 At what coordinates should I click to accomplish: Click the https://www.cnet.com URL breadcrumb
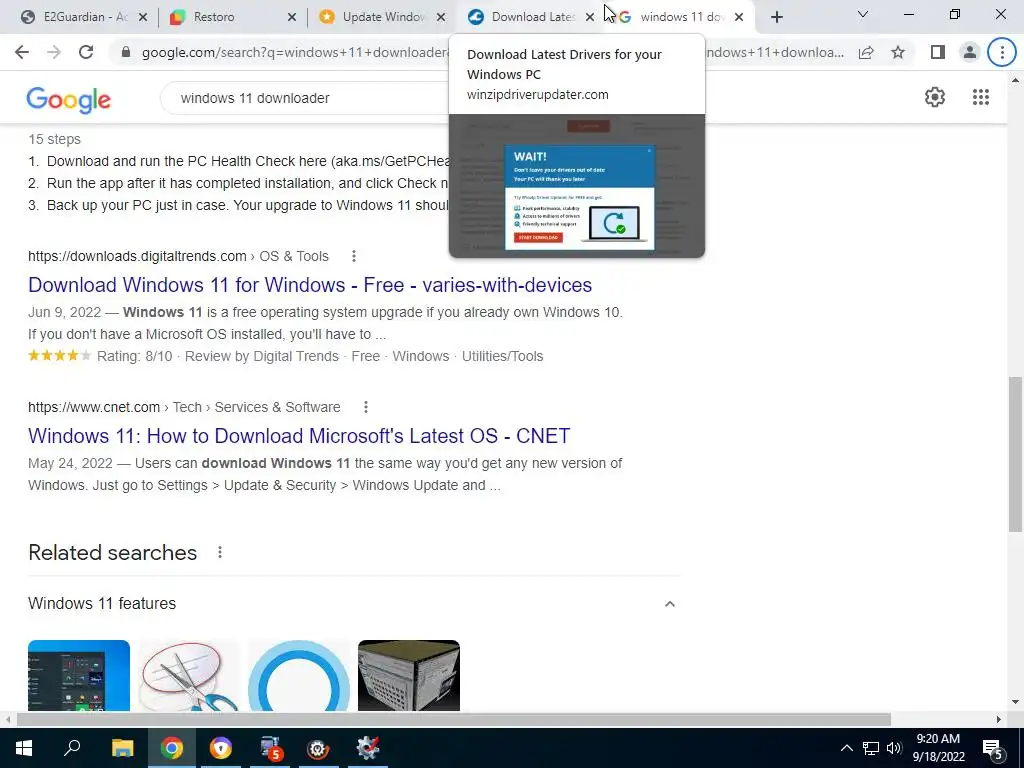point(94,407)
